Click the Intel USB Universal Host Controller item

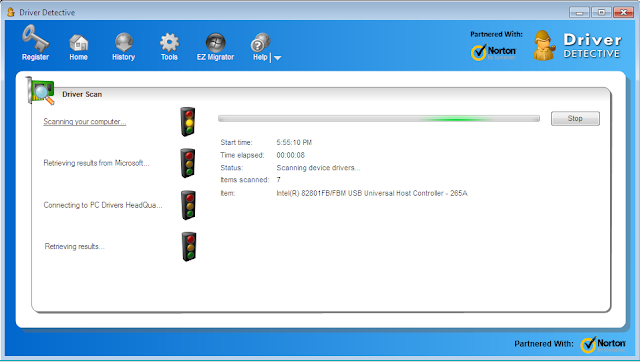(x=372, y=193)
